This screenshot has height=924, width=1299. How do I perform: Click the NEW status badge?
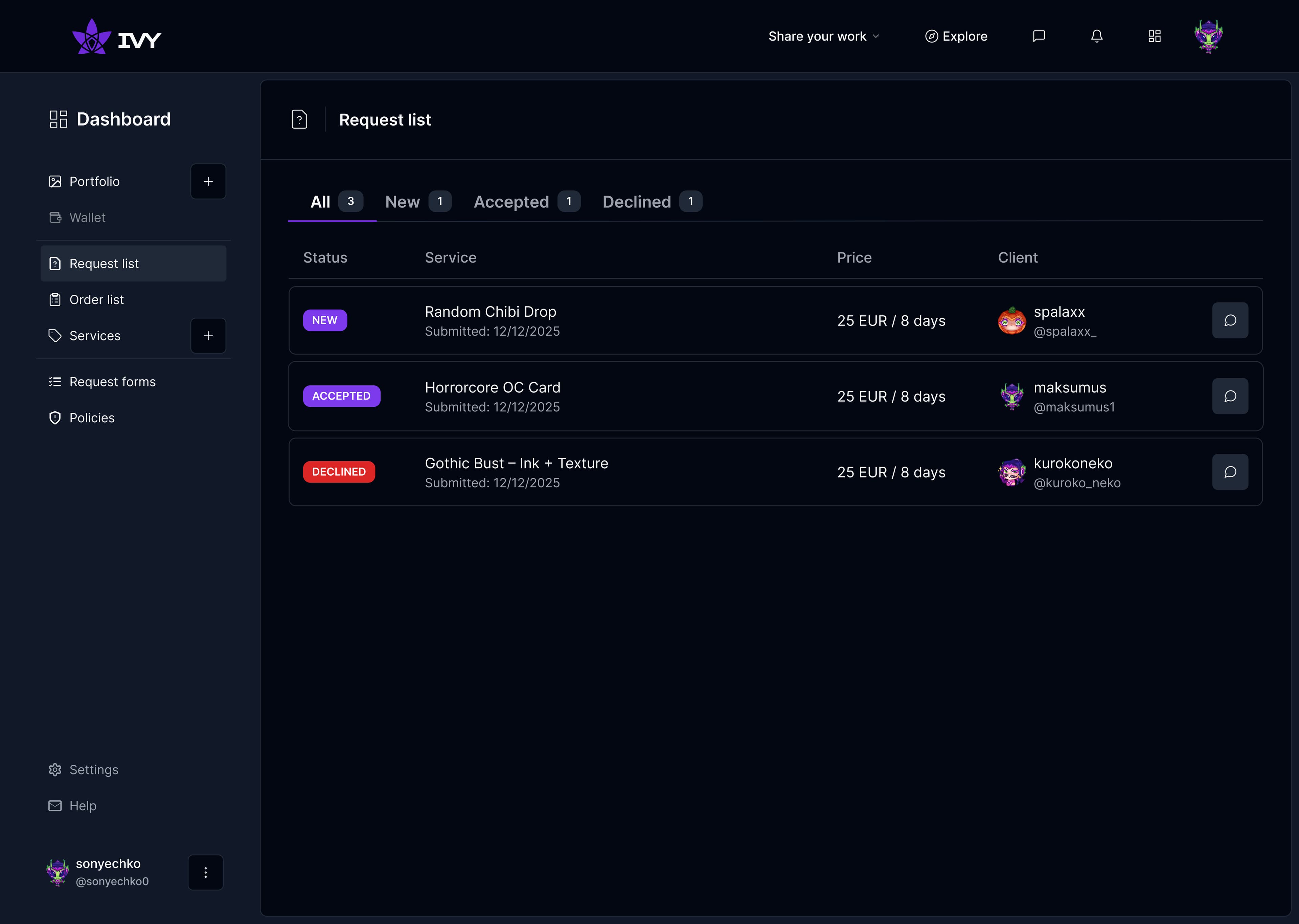(x=325, y=320)
